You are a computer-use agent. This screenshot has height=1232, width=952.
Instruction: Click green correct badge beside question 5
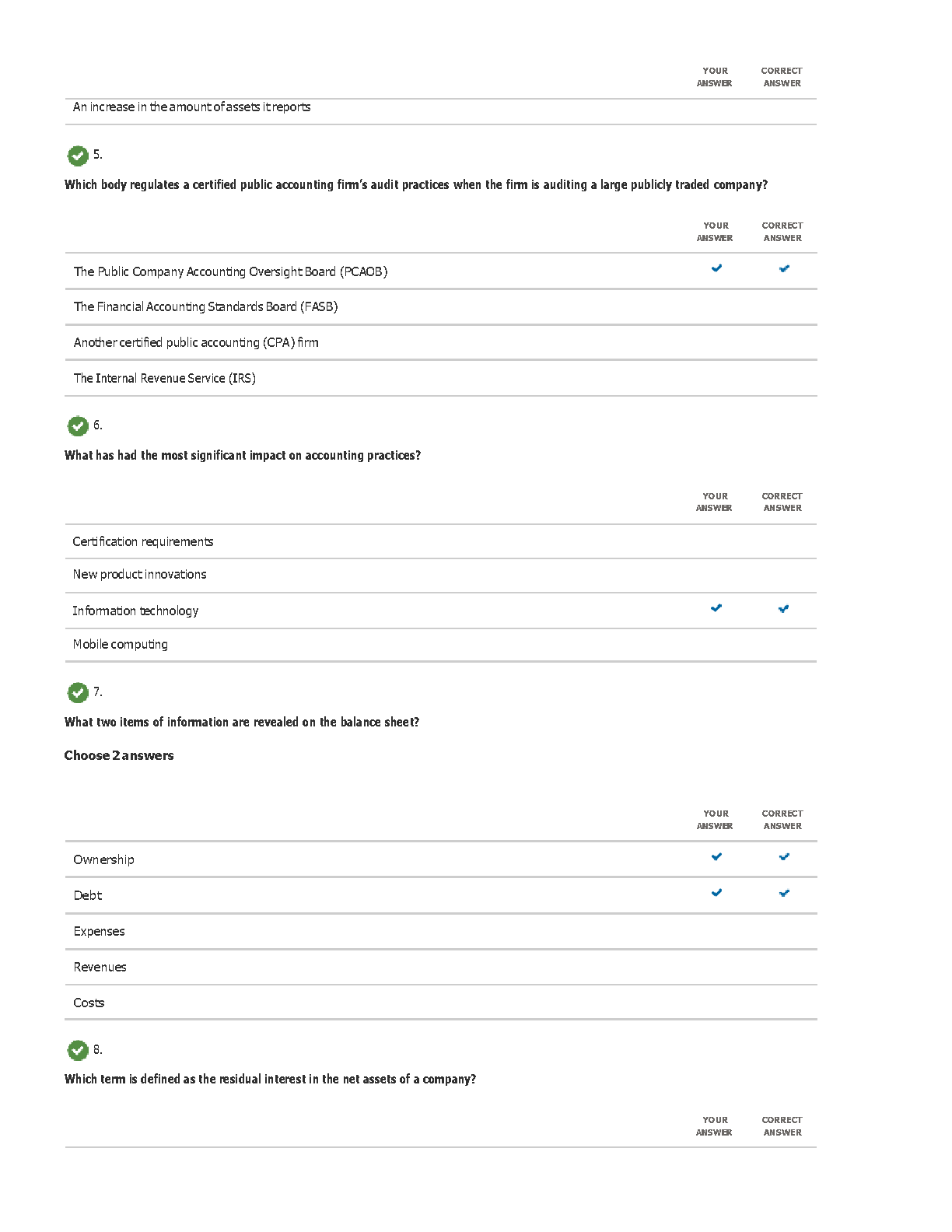pos(78,156)
